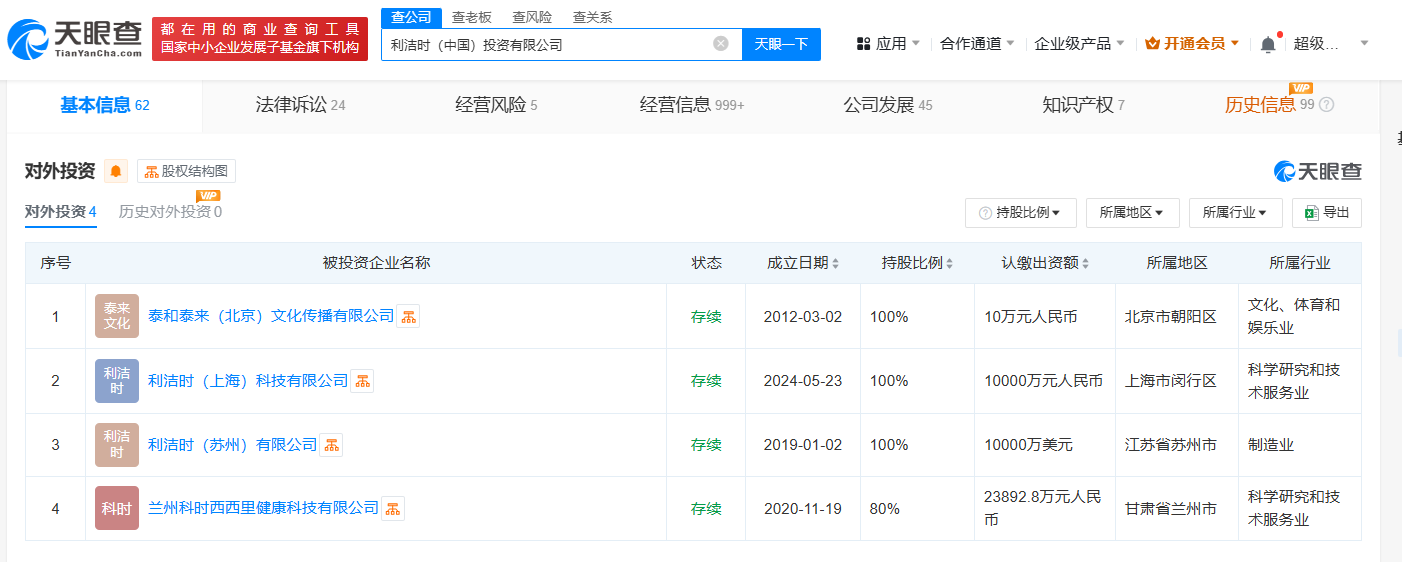This screenshot has width=1402, height=562.
Task: Switch to the 查风险 search tab
Action: (532, 17)
